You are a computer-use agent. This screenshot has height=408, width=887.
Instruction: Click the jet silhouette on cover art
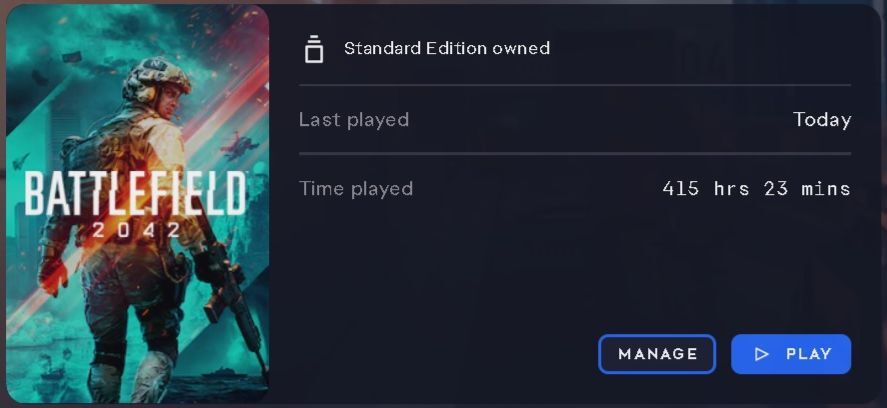click(x=20, y=162)
